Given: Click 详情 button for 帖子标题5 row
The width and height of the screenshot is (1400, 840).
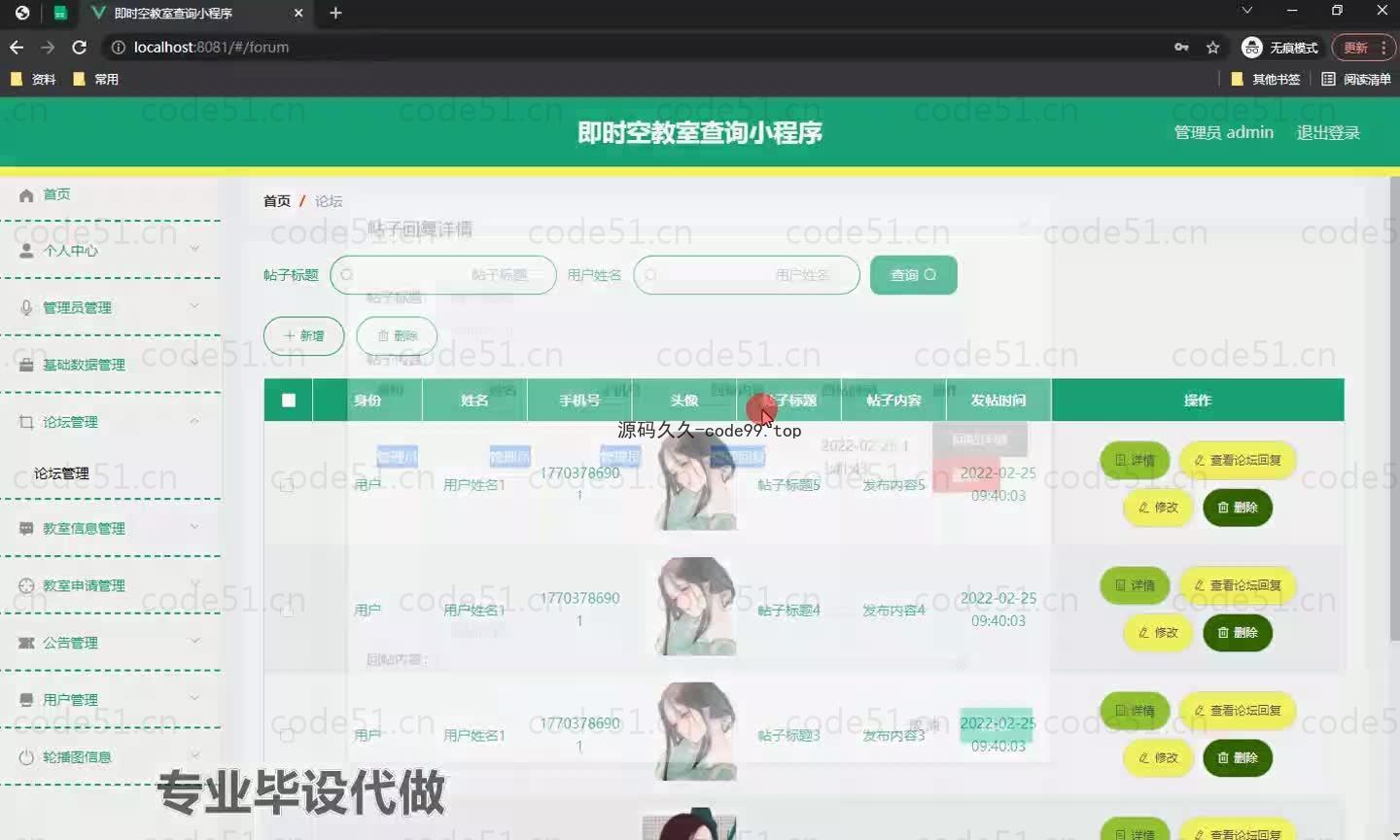Looking at the screenshot, I should pyautogui.click(x=1135, y=460).
